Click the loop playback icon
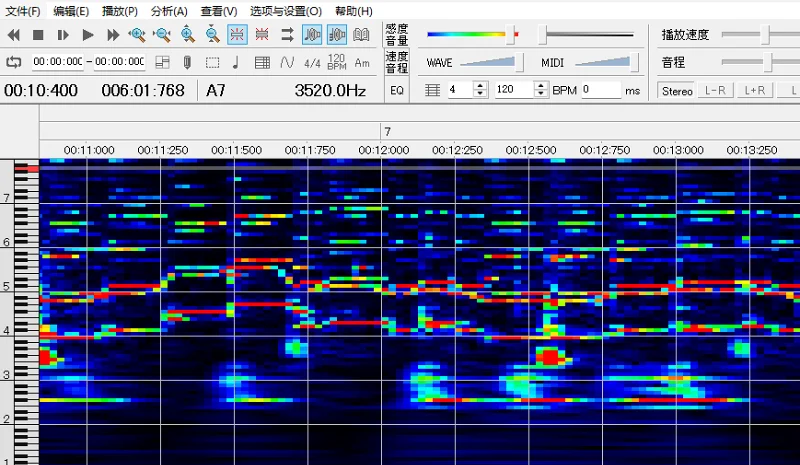 pyautogui.click(x=14, y=62)
